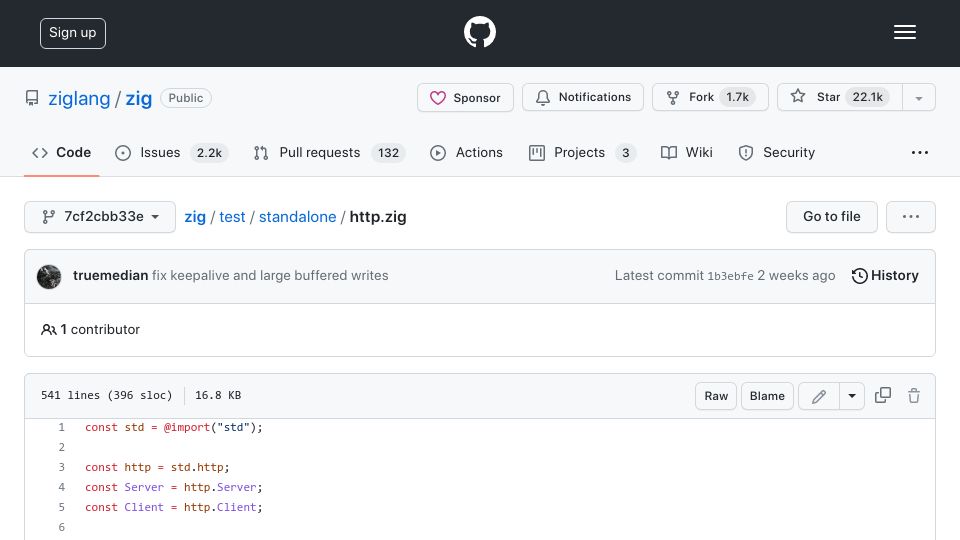Open the zig repository name link
The height and width of the screenshot is (540, 960).
point(138,98)
